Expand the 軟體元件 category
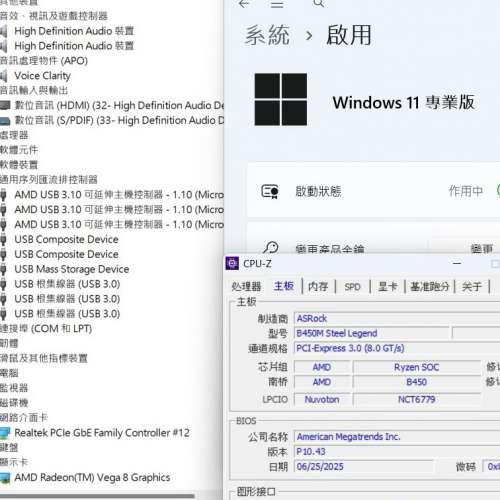500x500 pixels. click(19, 150)
